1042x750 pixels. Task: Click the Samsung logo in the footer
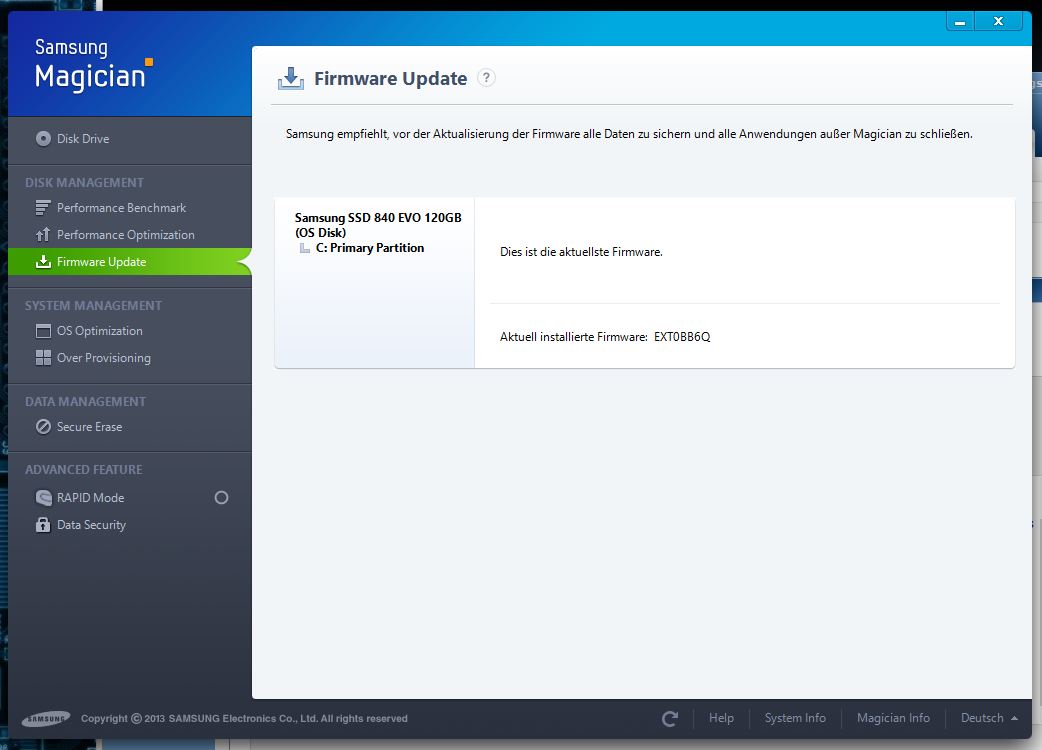[46, 719]
